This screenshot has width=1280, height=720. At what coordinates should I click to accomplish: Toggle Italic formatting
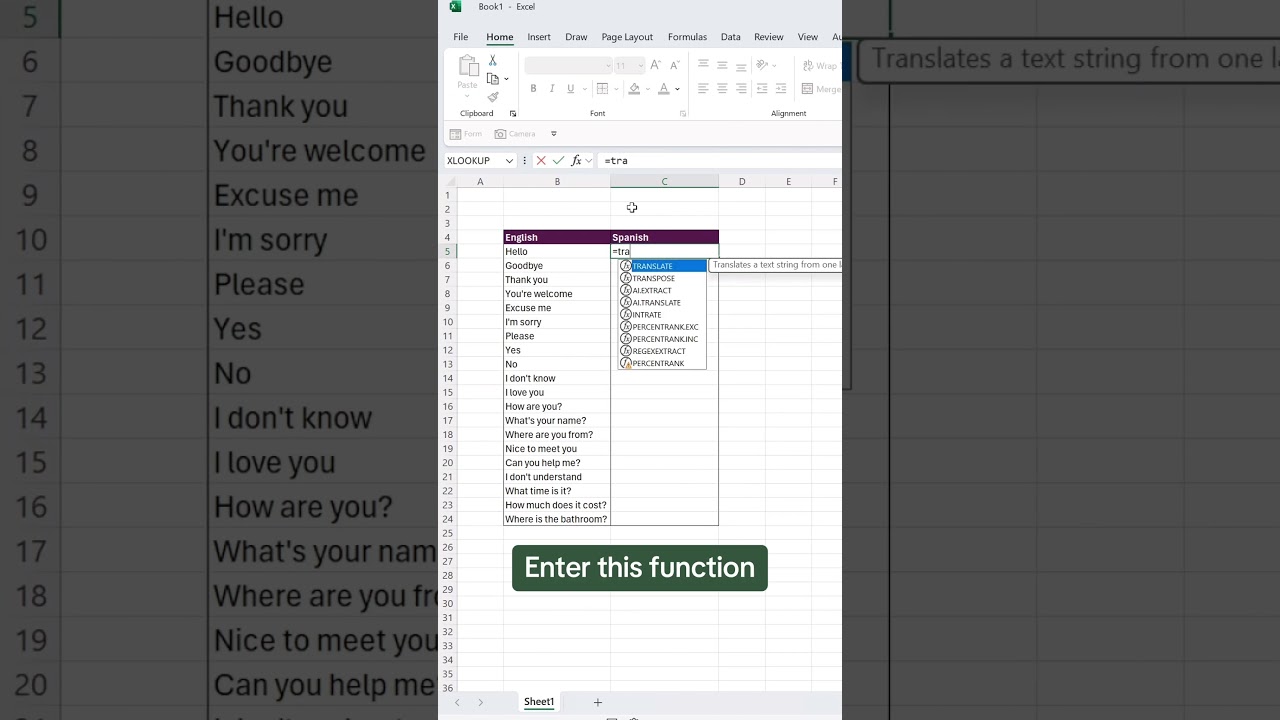coord(553,88)
